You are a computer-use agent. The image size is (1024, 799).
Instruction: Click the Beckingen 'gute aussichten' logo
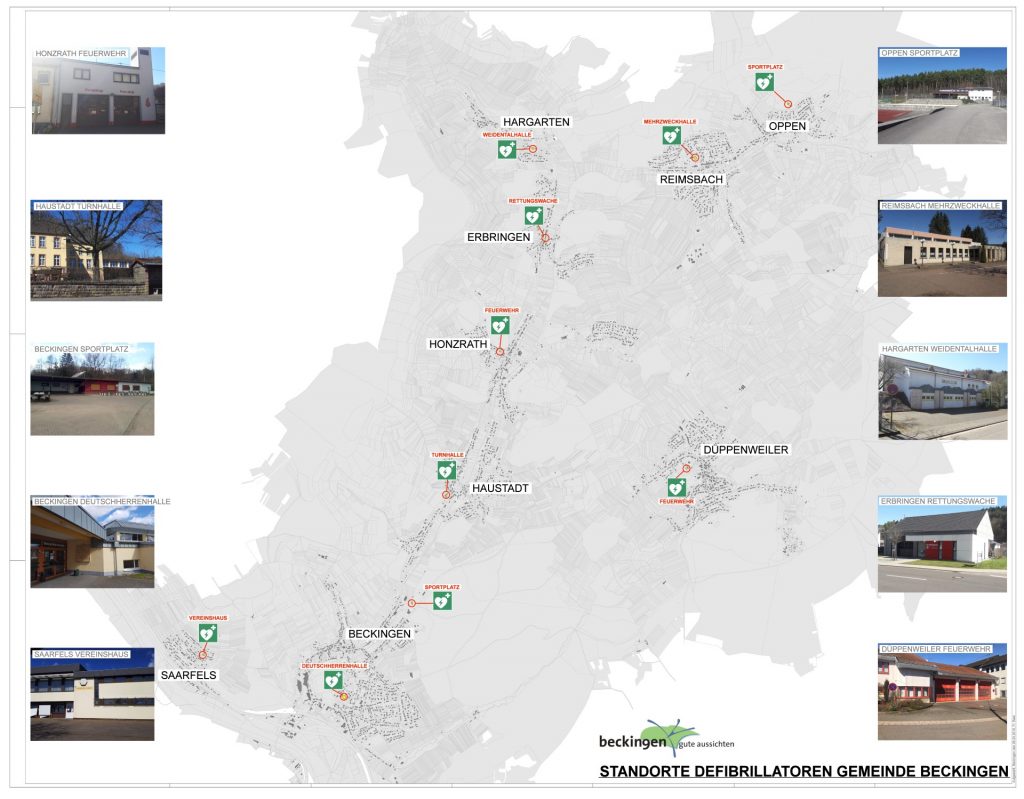click(667, 739)
